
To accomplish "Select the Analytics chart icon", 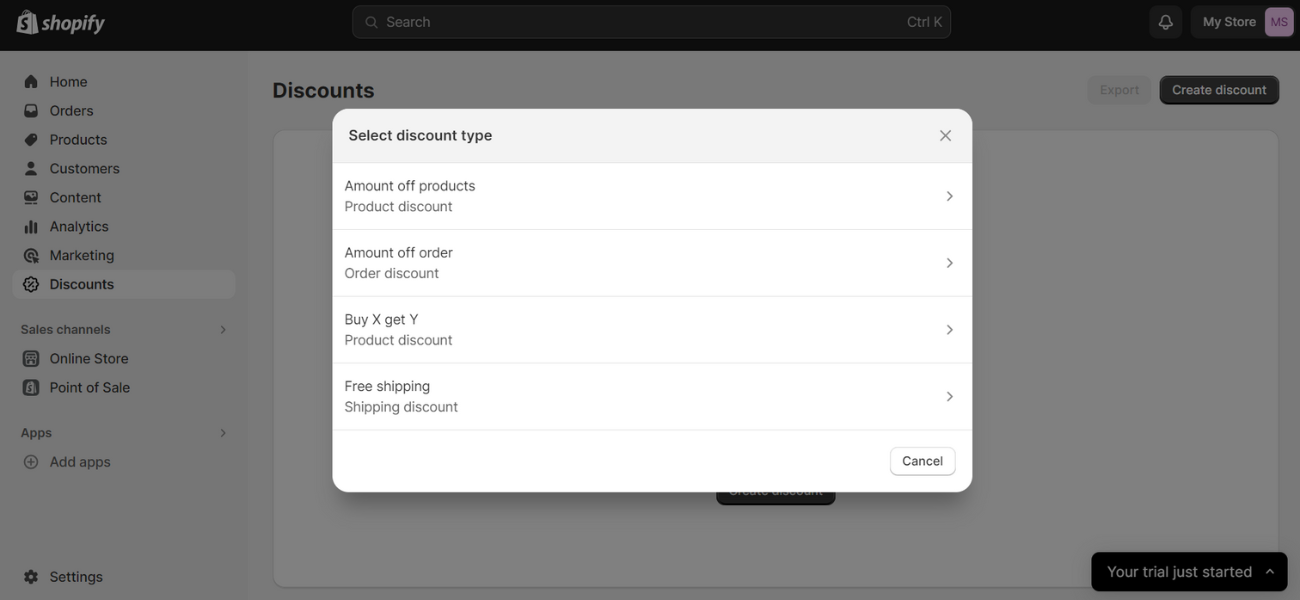I will [x=31, y=226].
